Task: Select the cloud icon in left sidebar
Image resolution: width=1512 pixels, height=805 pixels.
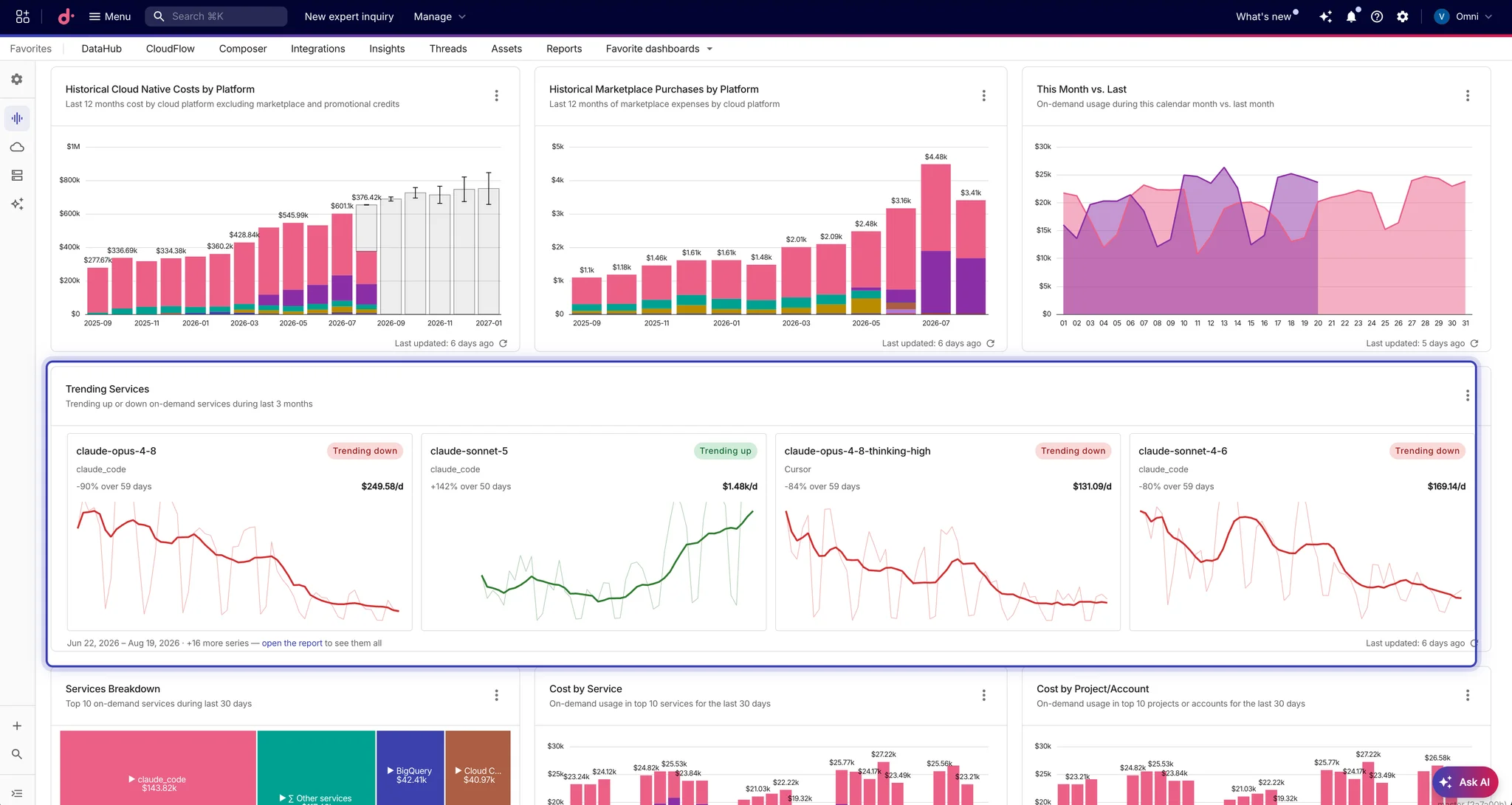Action: [17, 147]
